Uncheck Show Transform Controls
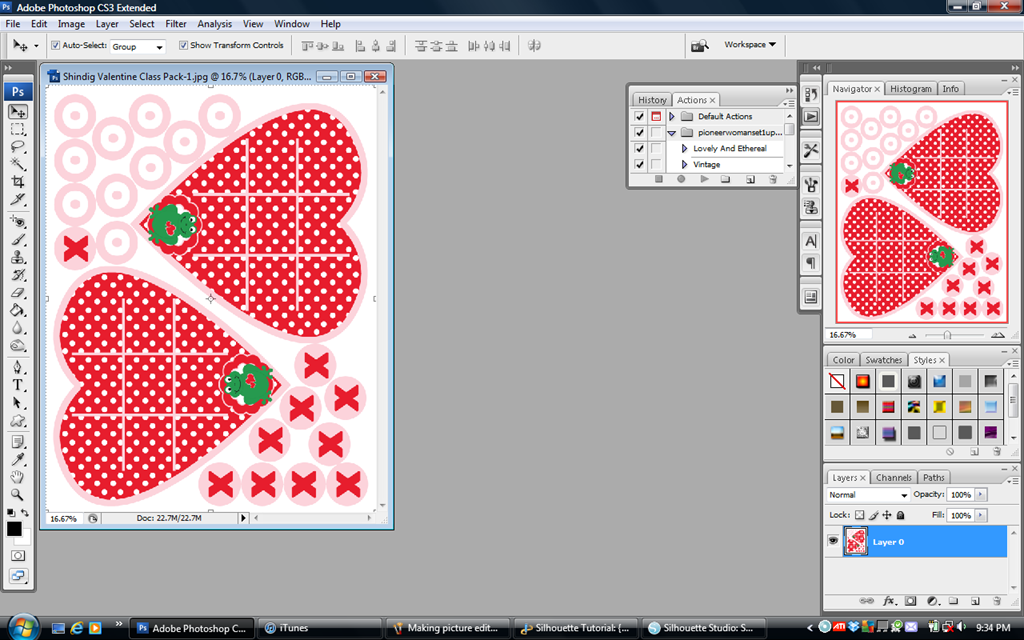Image resolution: width=1024 pixels, height=640 pixels. coord(184,45)
